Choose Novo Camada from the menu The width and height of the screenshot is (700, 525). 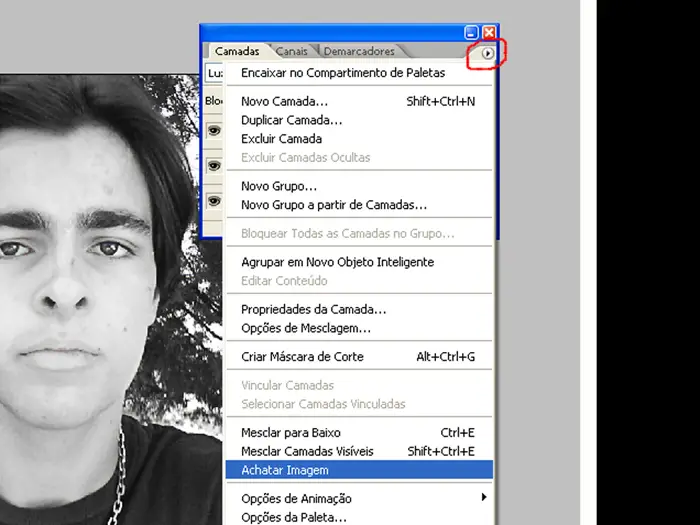coord(284,102)
